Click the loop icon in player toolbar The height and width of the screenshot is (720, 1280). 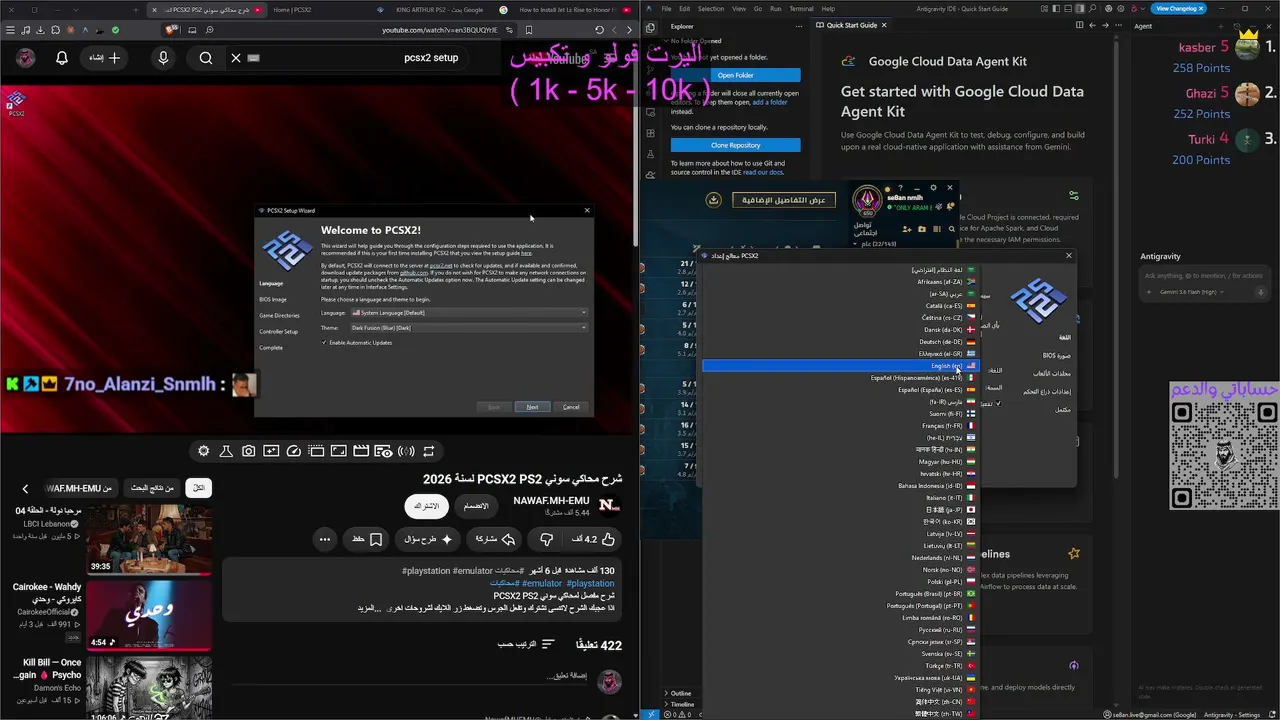(428, 451)
